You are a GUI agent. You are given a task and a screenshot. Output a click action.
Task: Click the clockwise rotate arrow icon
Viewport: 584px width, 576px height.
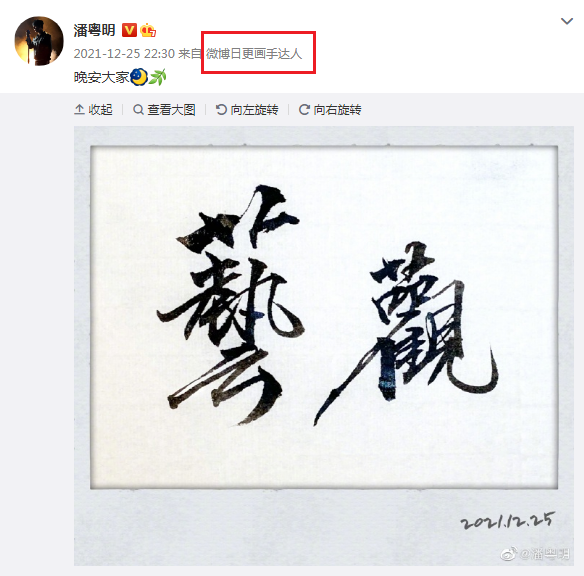coord(304,109)
